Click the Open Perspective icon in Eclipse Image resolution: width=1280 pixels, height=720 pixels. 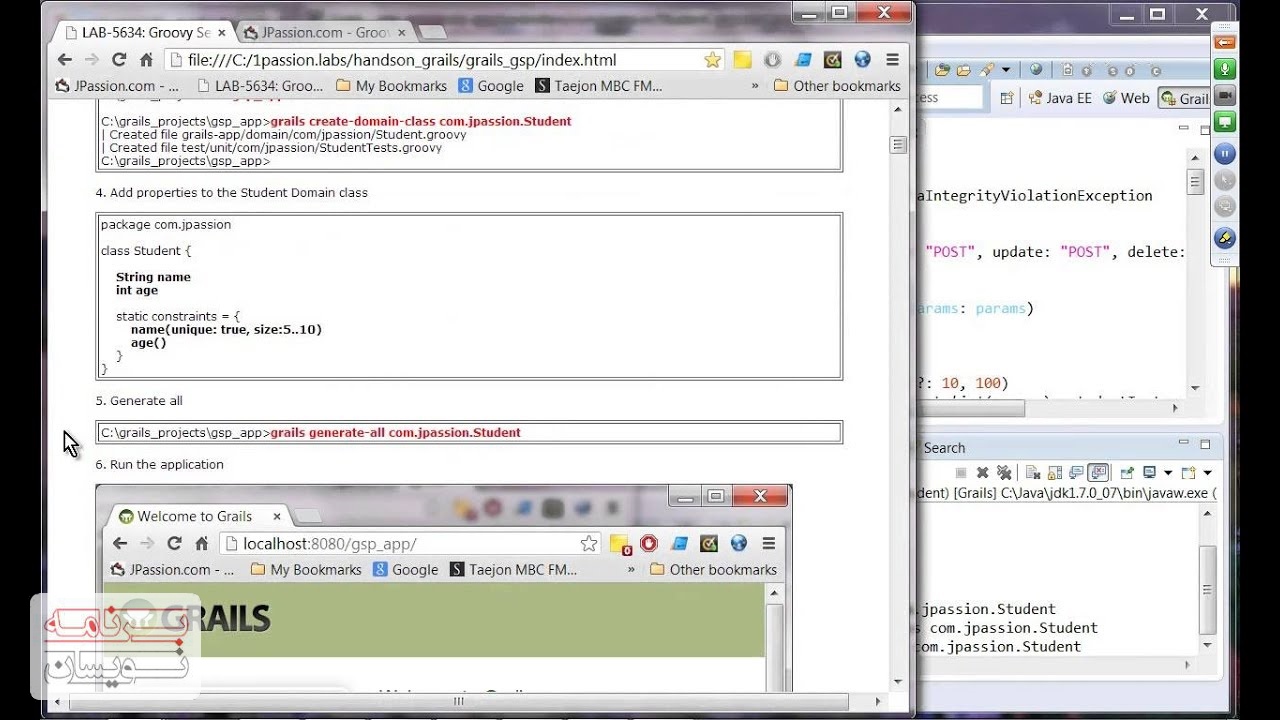point(1006,98)
